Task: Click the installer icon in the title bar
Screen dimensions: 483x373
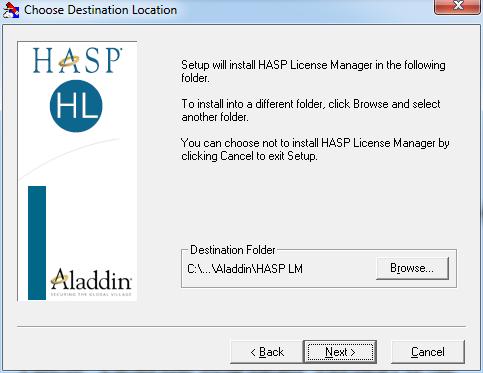Action: click(x=11, y=10)
